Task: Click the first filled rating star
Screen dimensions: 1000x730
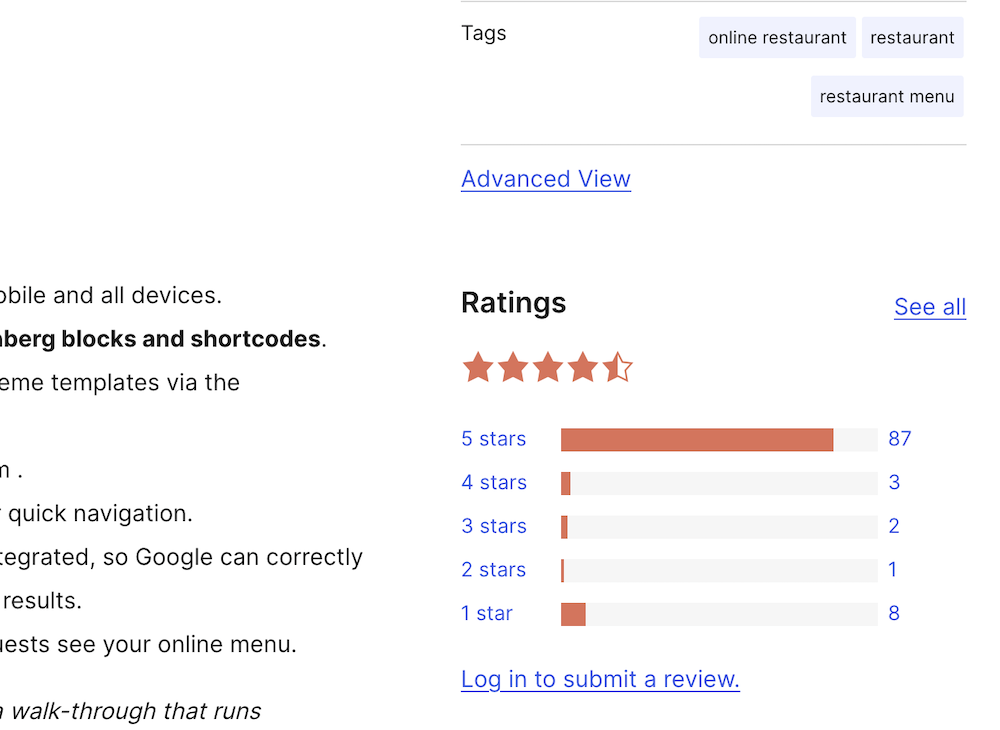Action: click(x=478, y=368)
